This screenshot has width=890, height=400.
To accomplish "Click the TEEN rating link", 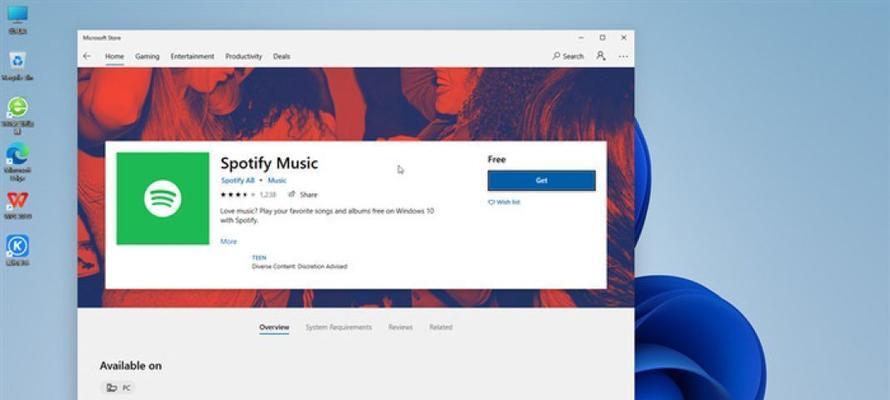I will pyautogui.click(x=259, y=258).
